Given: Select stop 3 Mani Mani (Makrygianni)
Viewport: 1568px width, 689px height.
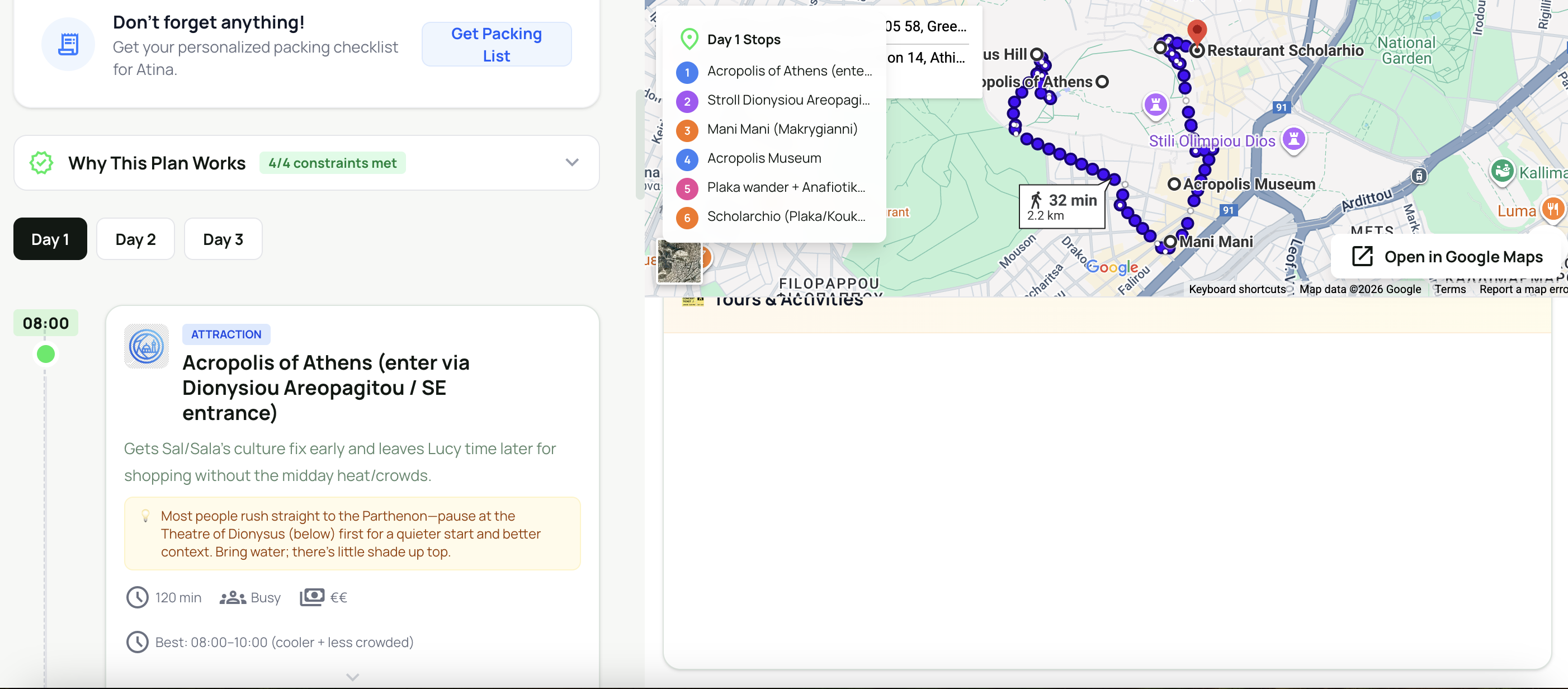Looking at the screenshot, I should [x=782, y=129].
